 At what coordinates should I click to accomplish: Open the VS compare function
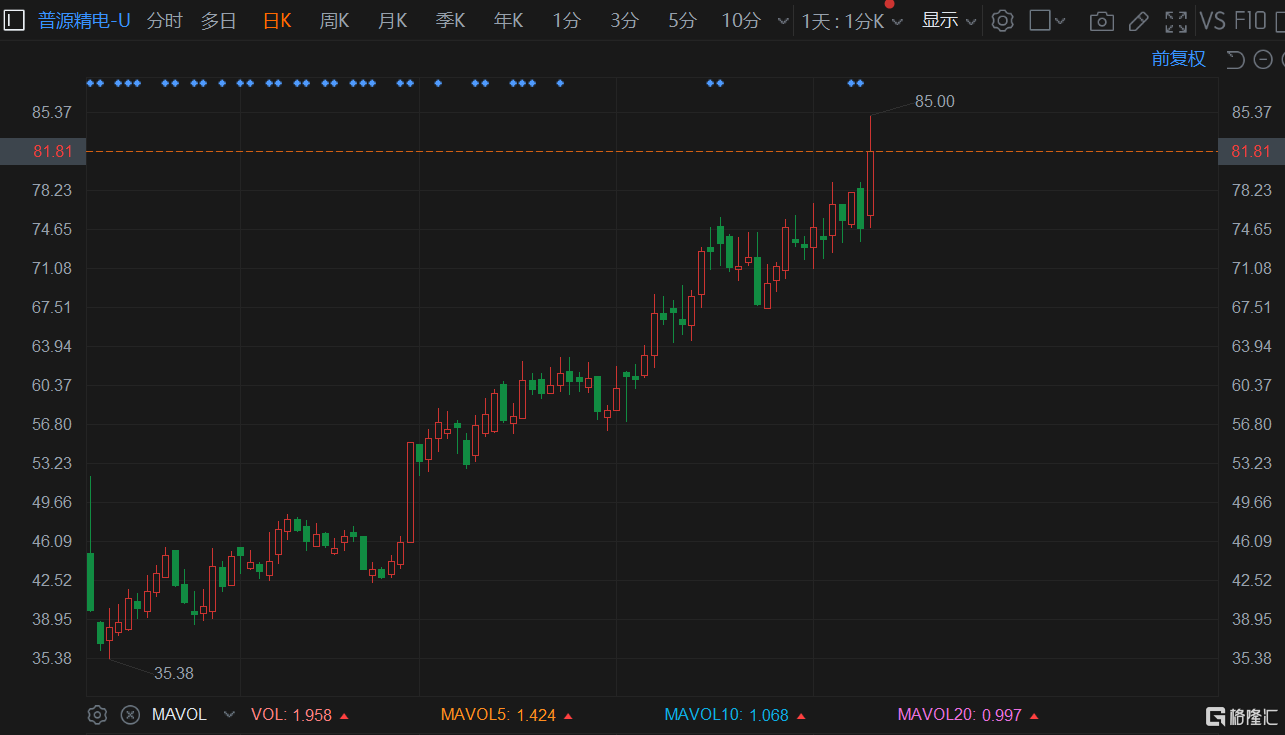click(x=1212, y=21)
